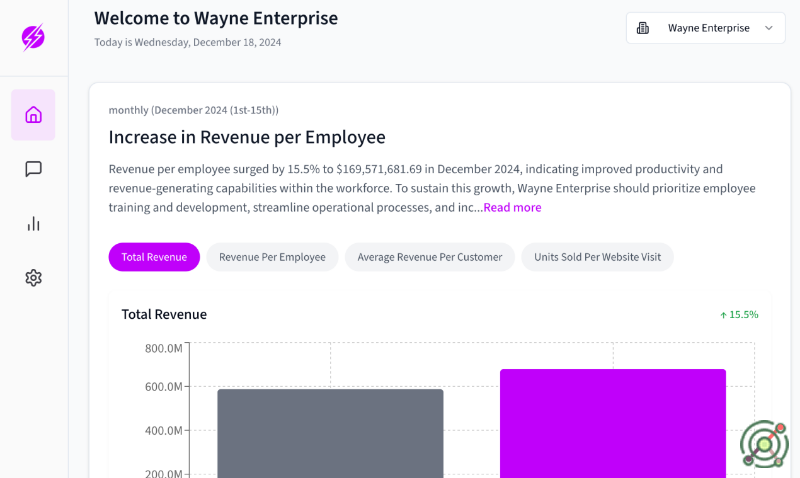Click the green 15.5% increase indicator
800x478 pixels.
point(739,314)
